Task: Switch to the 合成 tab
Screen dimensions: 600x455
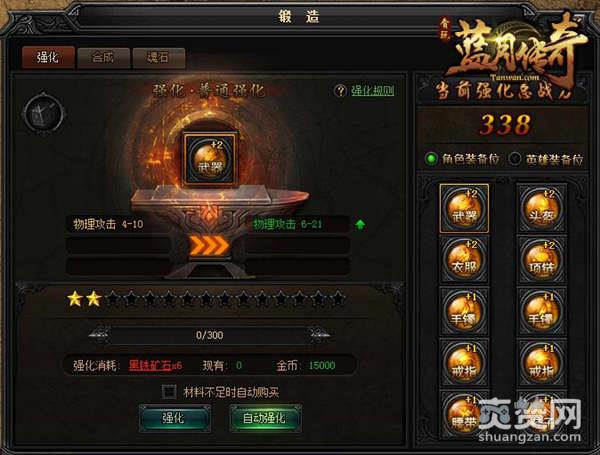Action: tap(103, 58)
